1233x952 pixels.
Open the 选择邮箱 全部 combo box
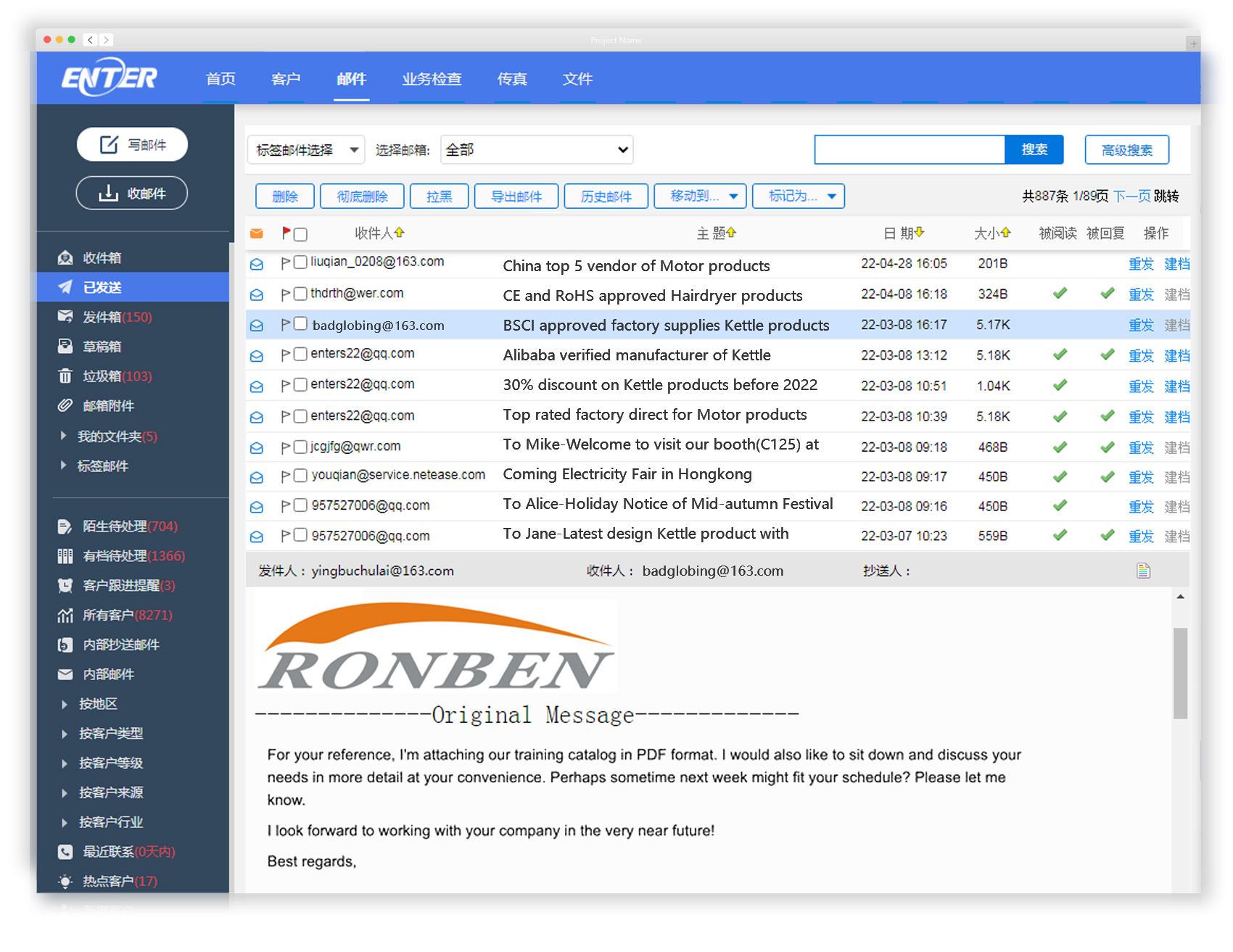[537, 150]
